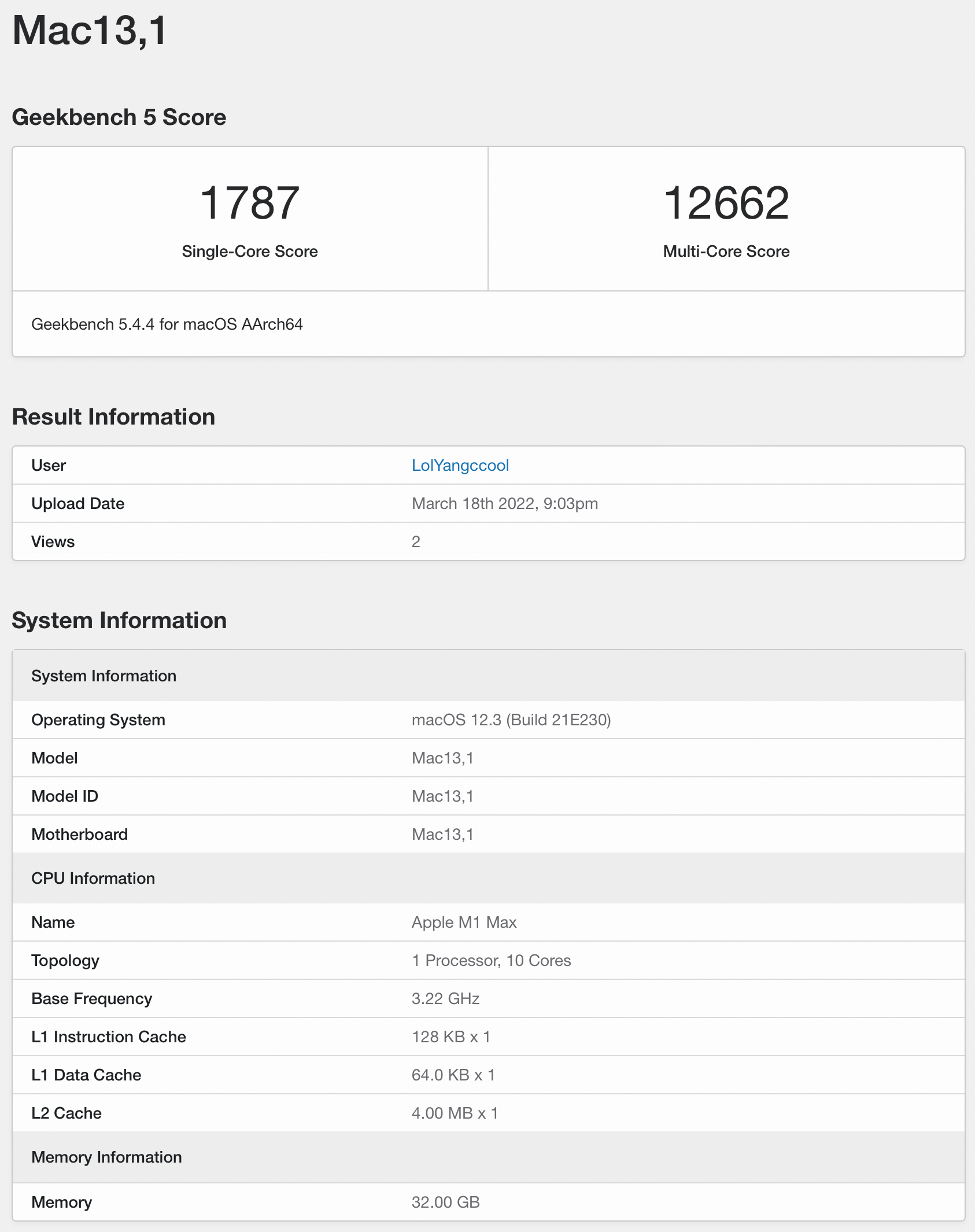
Task: Select the Apple M1 Max CPU name
Action: [464, 922]
